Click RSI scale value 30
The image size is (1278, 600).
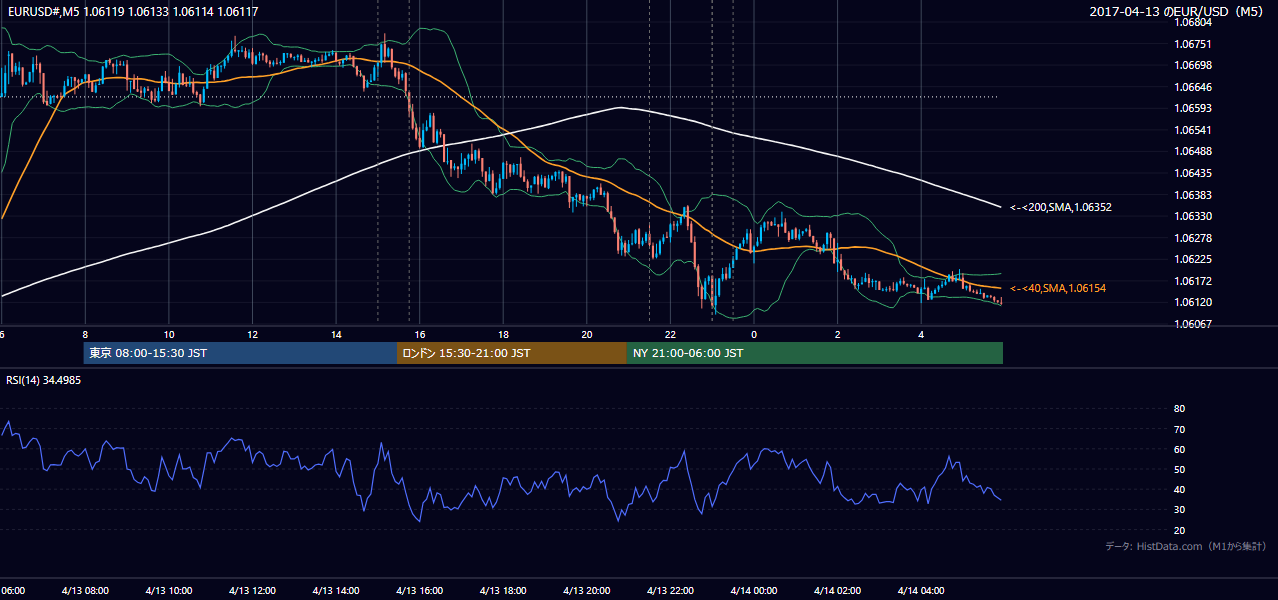pyautogui.click(x=1179, y=510)
